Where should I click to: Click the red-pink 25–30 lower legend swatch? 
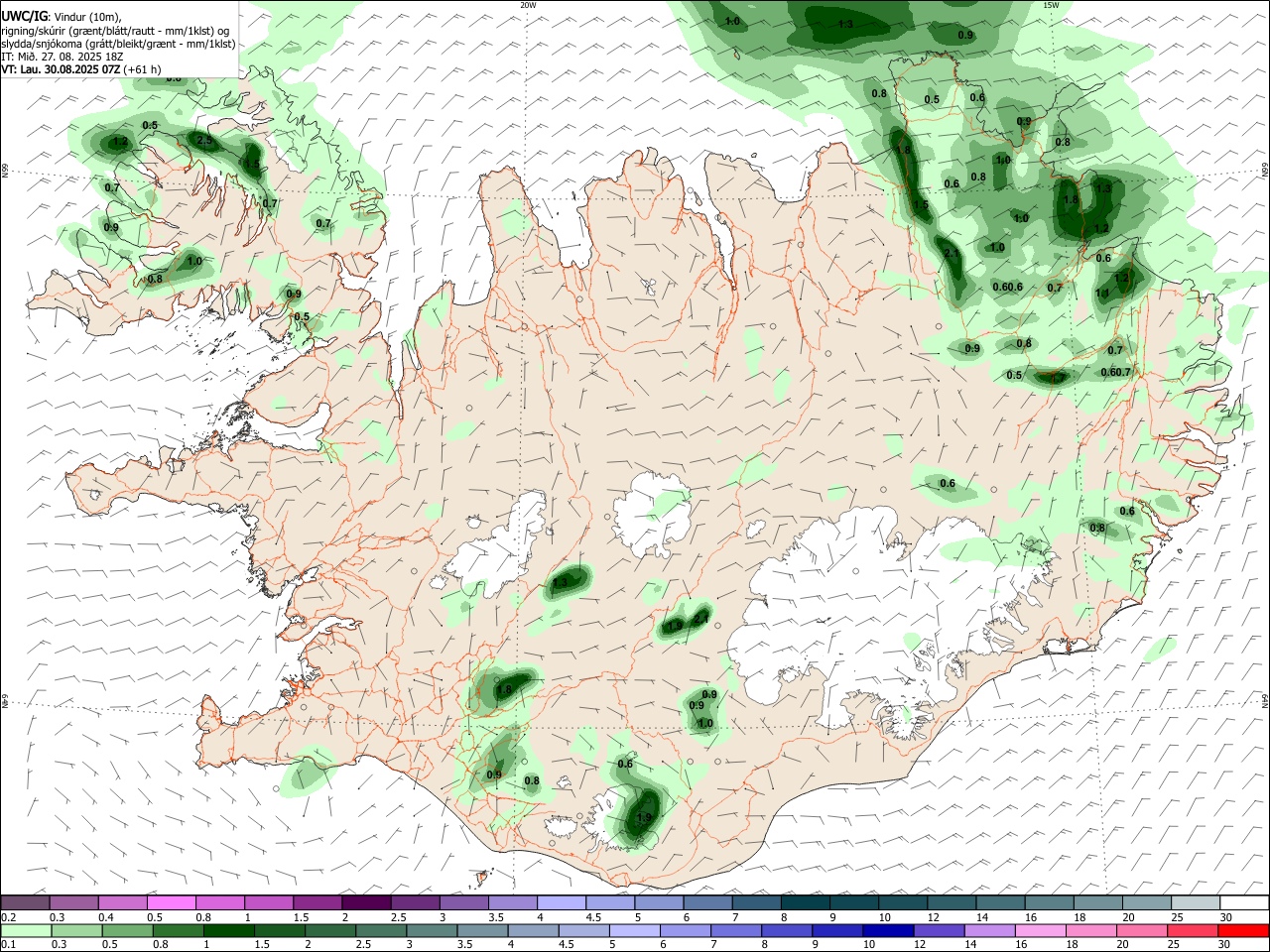[1191, 931]
